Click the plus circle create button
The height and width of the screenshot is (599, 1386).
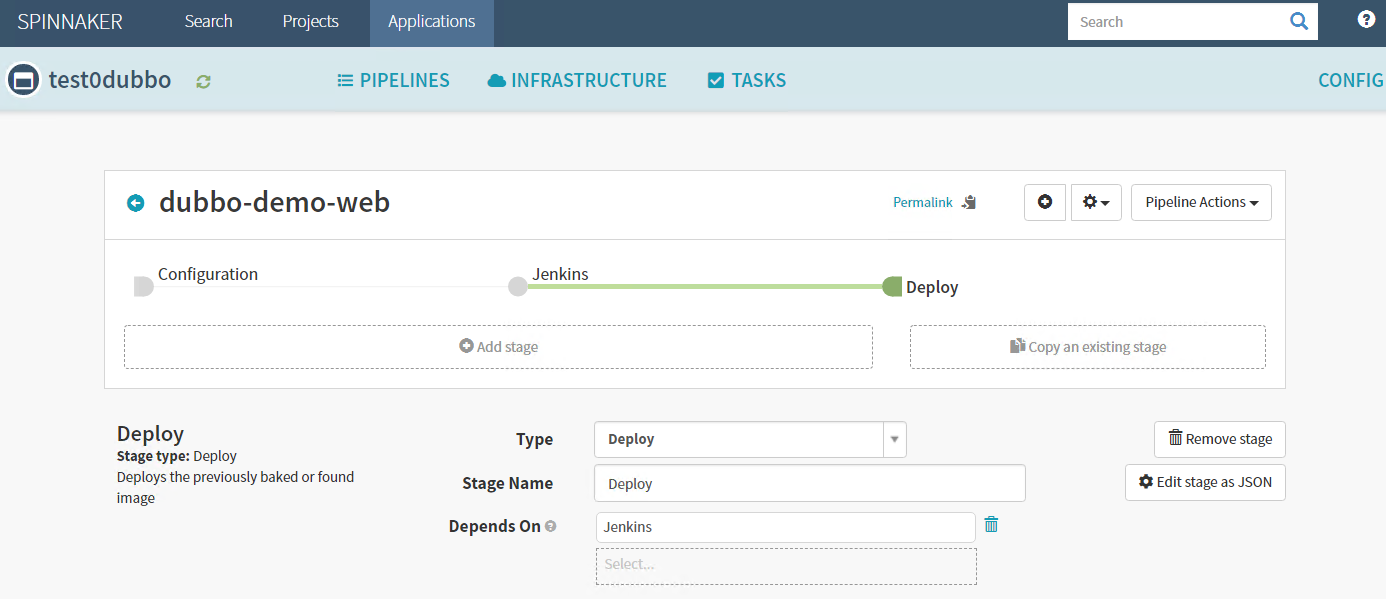click(x=1045, y=202)
